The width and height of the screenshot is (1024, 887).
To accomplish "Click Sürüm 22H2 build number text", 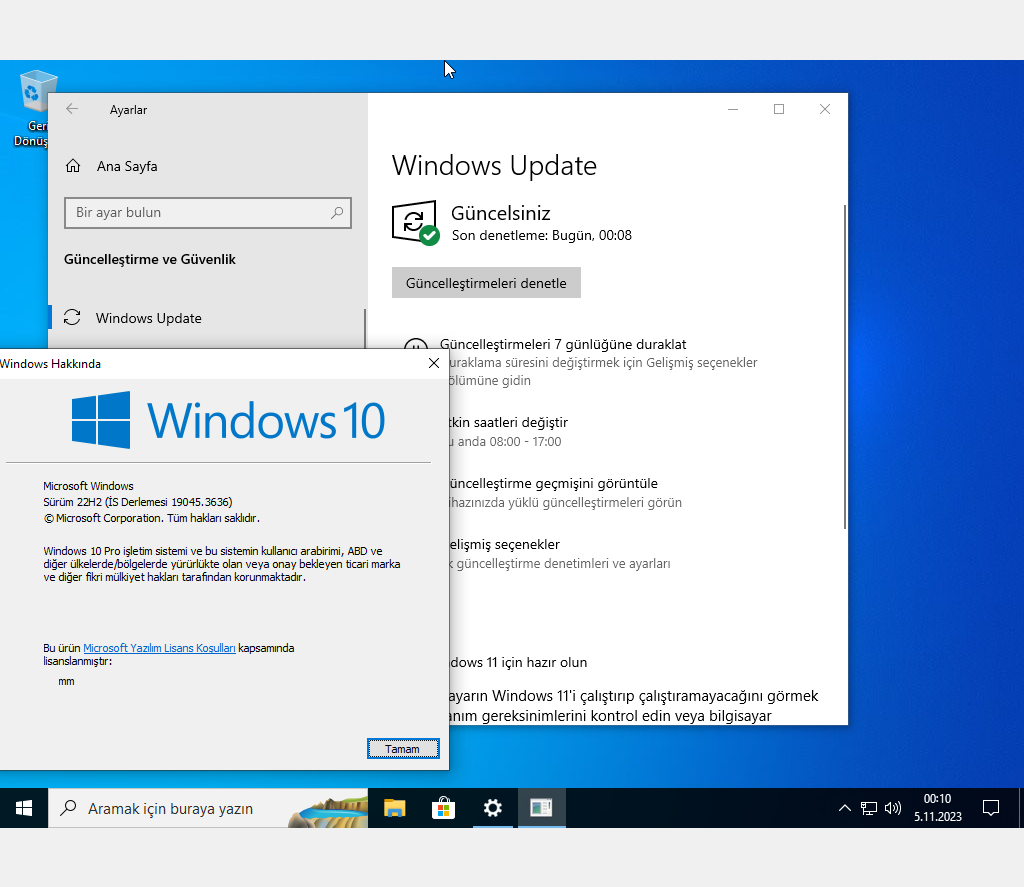I will tap(138, 502).
